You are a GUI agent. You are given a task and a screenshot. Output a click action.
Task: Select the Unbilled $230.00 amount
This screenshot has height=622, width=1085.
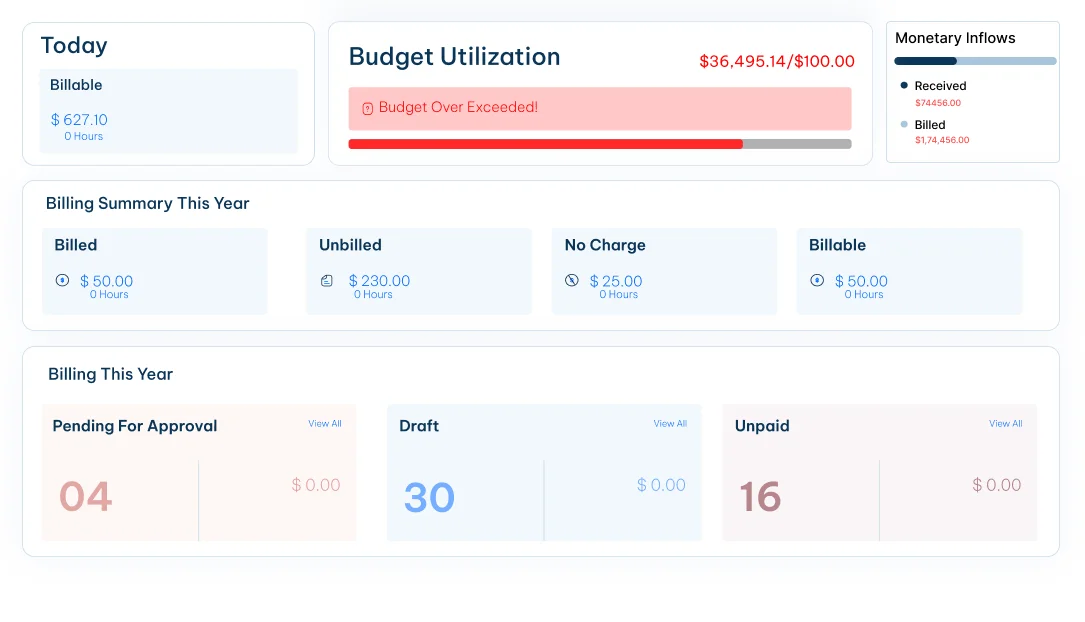coord(379,281)
